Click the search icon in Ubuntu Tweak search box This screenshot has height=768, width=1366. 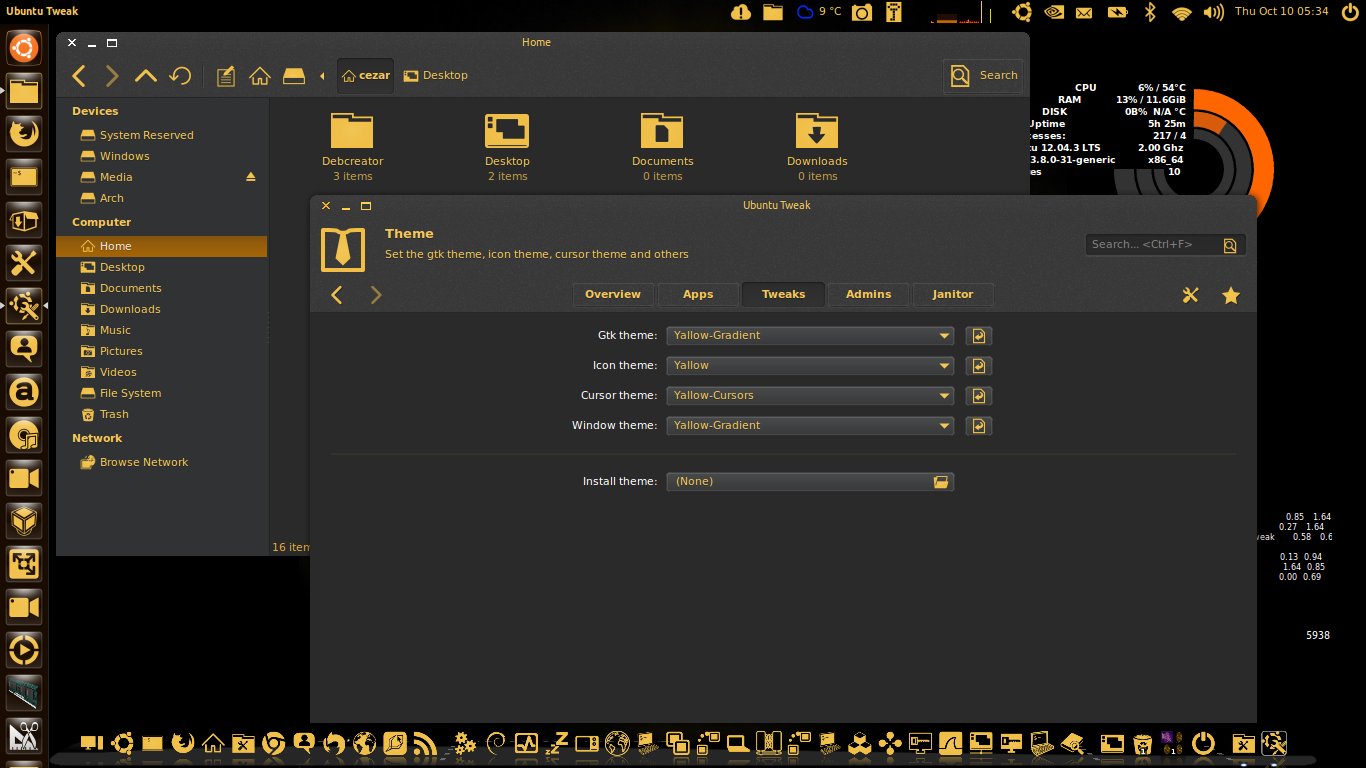pyautogui.click(x=1230, y=245)
